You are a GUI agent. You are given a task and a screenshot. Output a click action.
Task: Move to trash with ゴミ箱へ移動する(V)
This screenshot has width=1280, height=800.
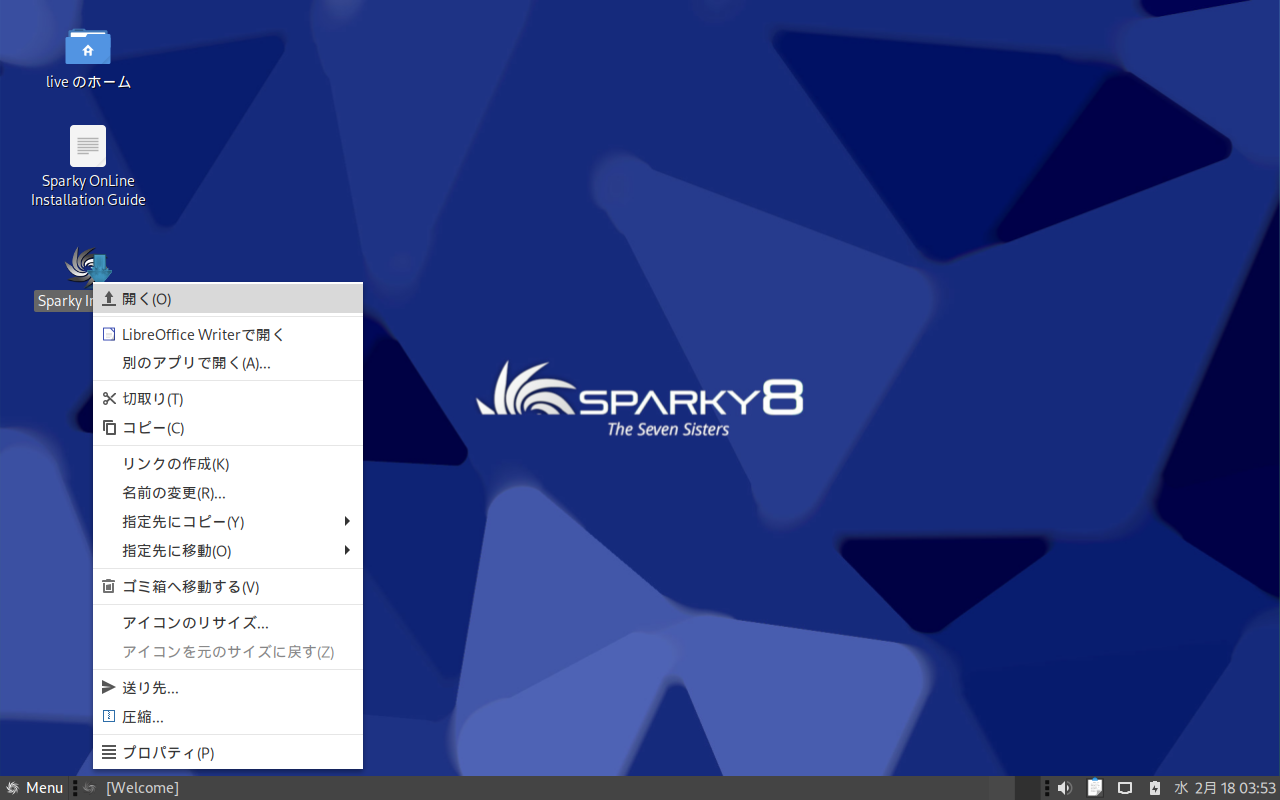coord(228,587)
